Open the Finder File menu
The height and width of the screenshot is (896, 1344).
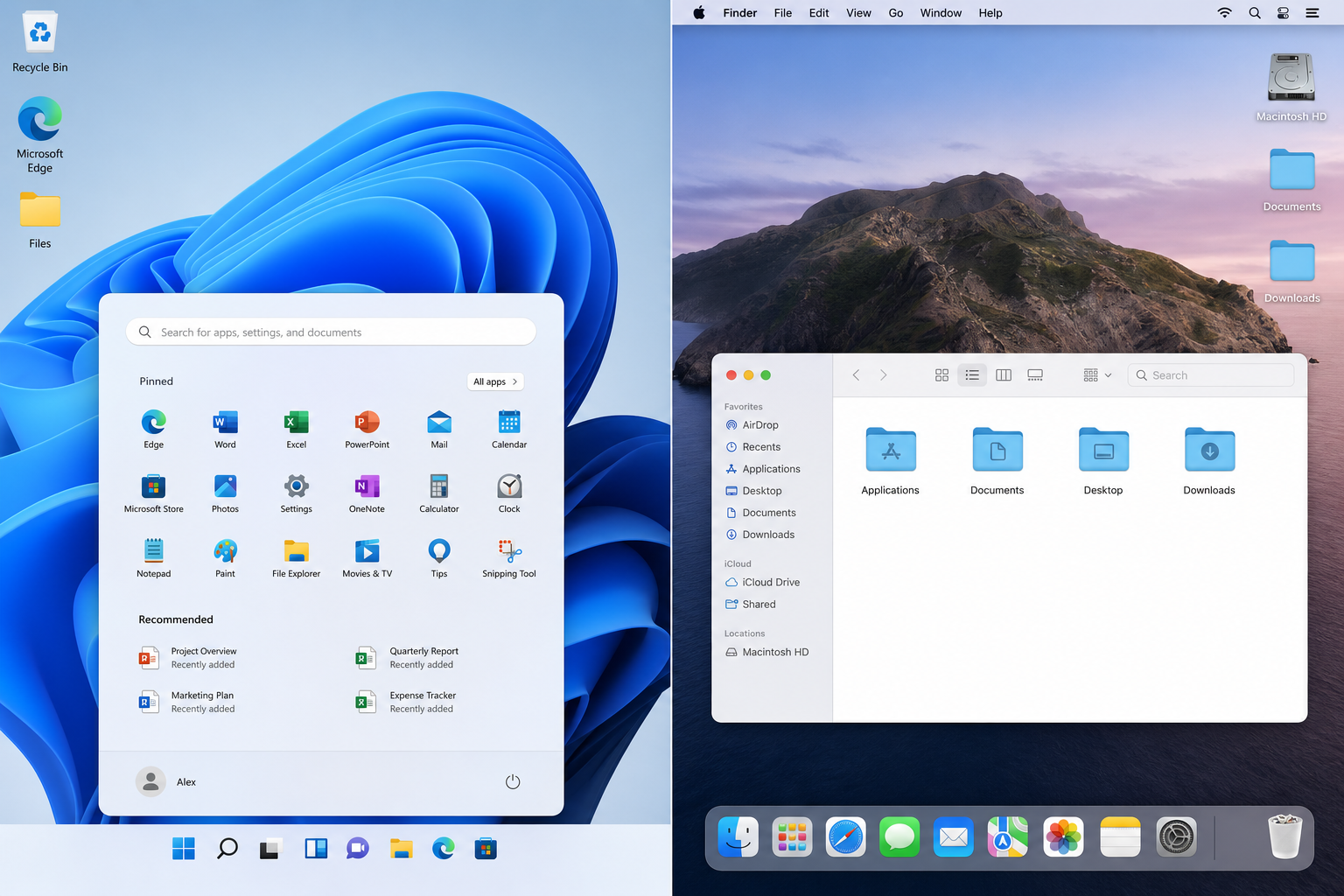pyautogui.click(x=783, y=13)
